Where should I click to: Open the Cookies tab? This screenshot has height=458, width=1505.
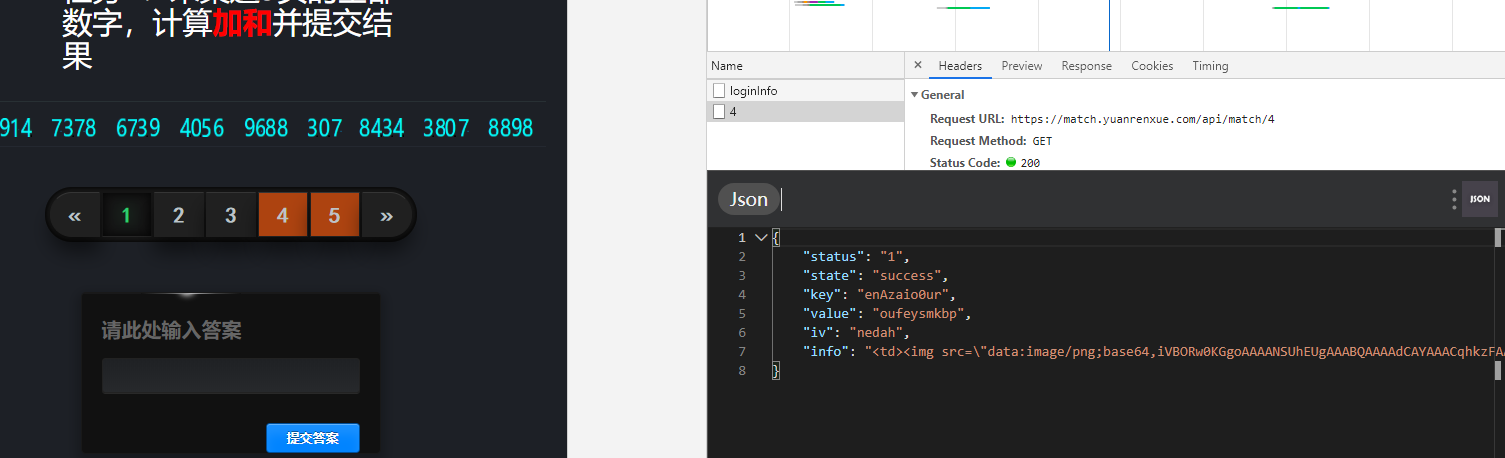(x=1152, y=66)
